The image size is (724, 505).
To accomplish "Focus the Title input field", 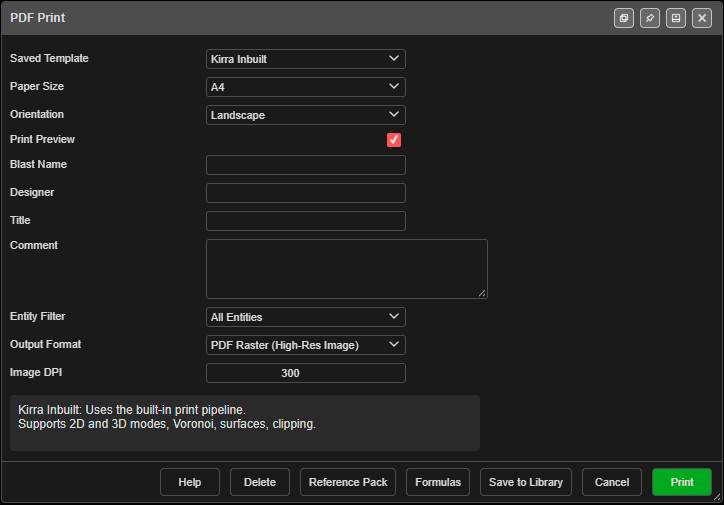I will [x=306, y=221].
